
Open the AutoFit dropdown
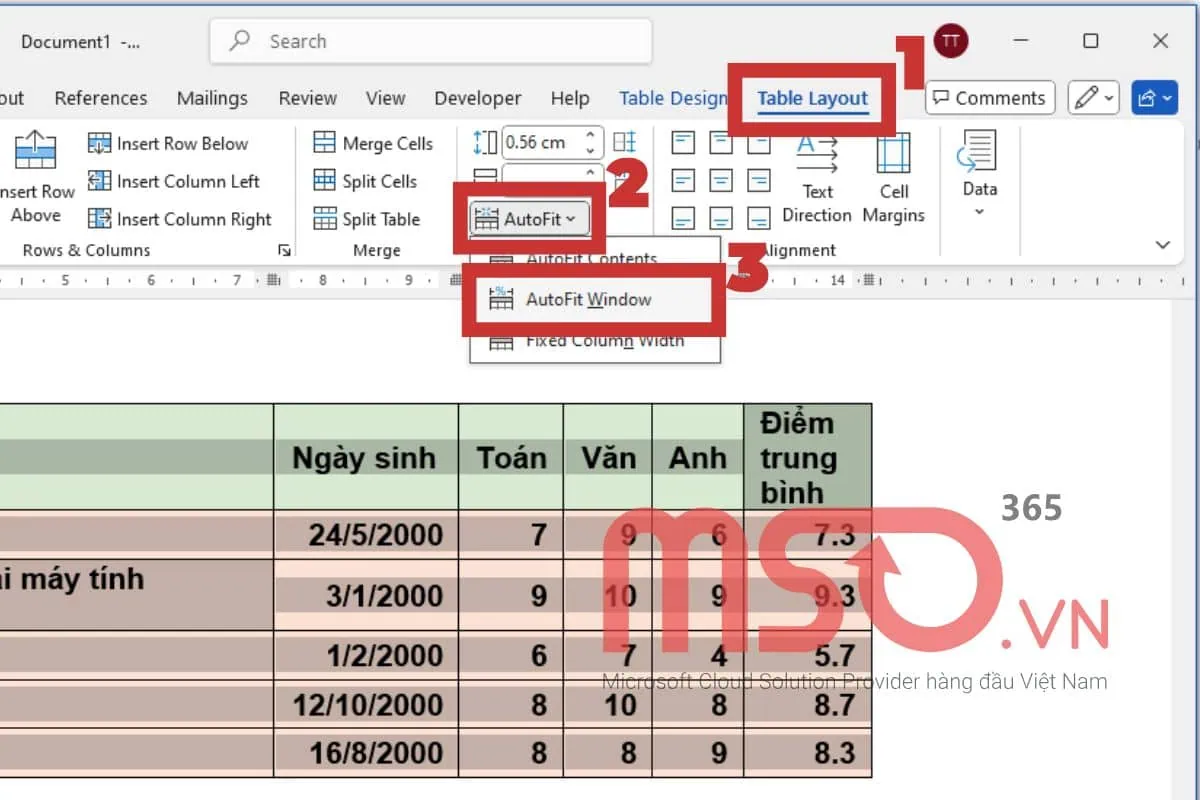click(530, 218)
